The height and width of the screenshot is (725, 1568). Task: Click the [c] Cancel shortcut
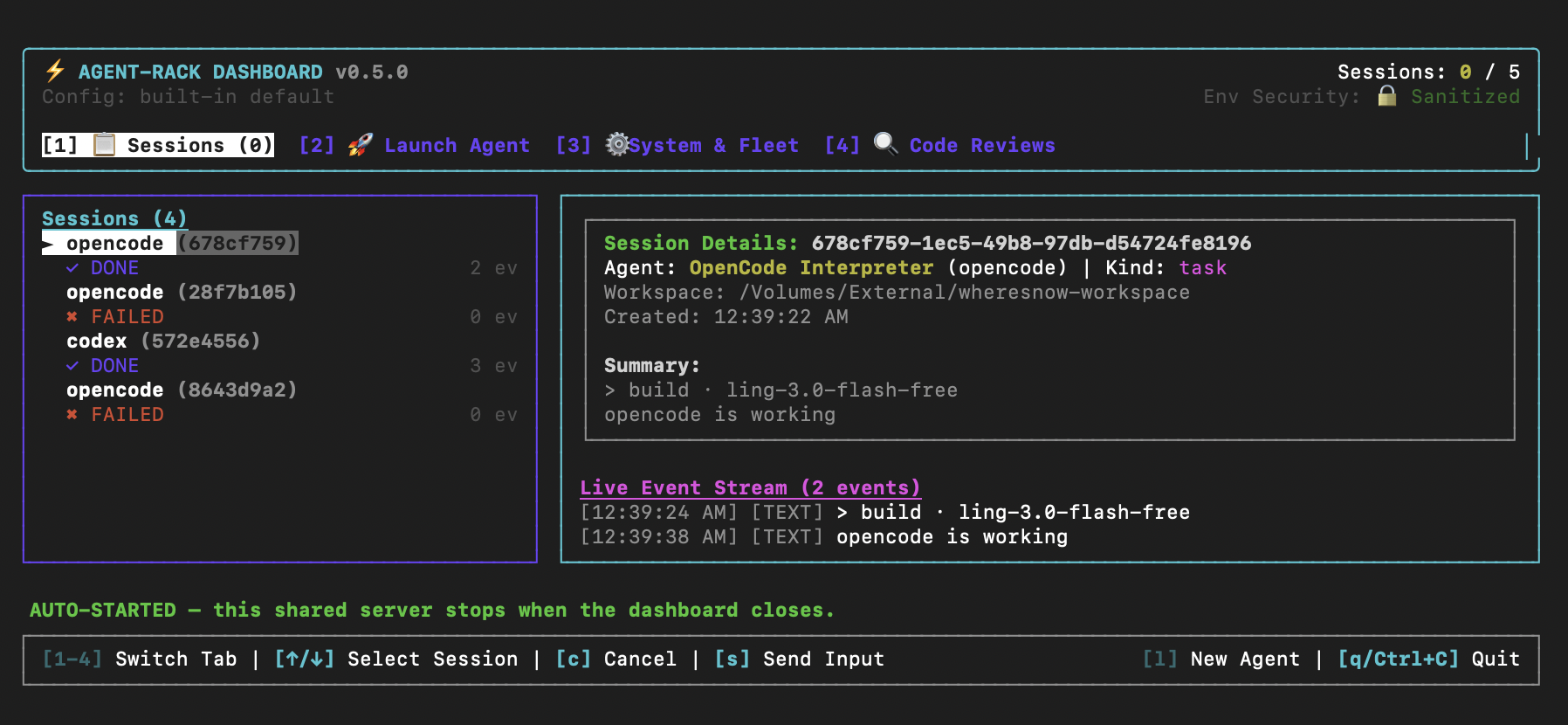coord(616,659)
